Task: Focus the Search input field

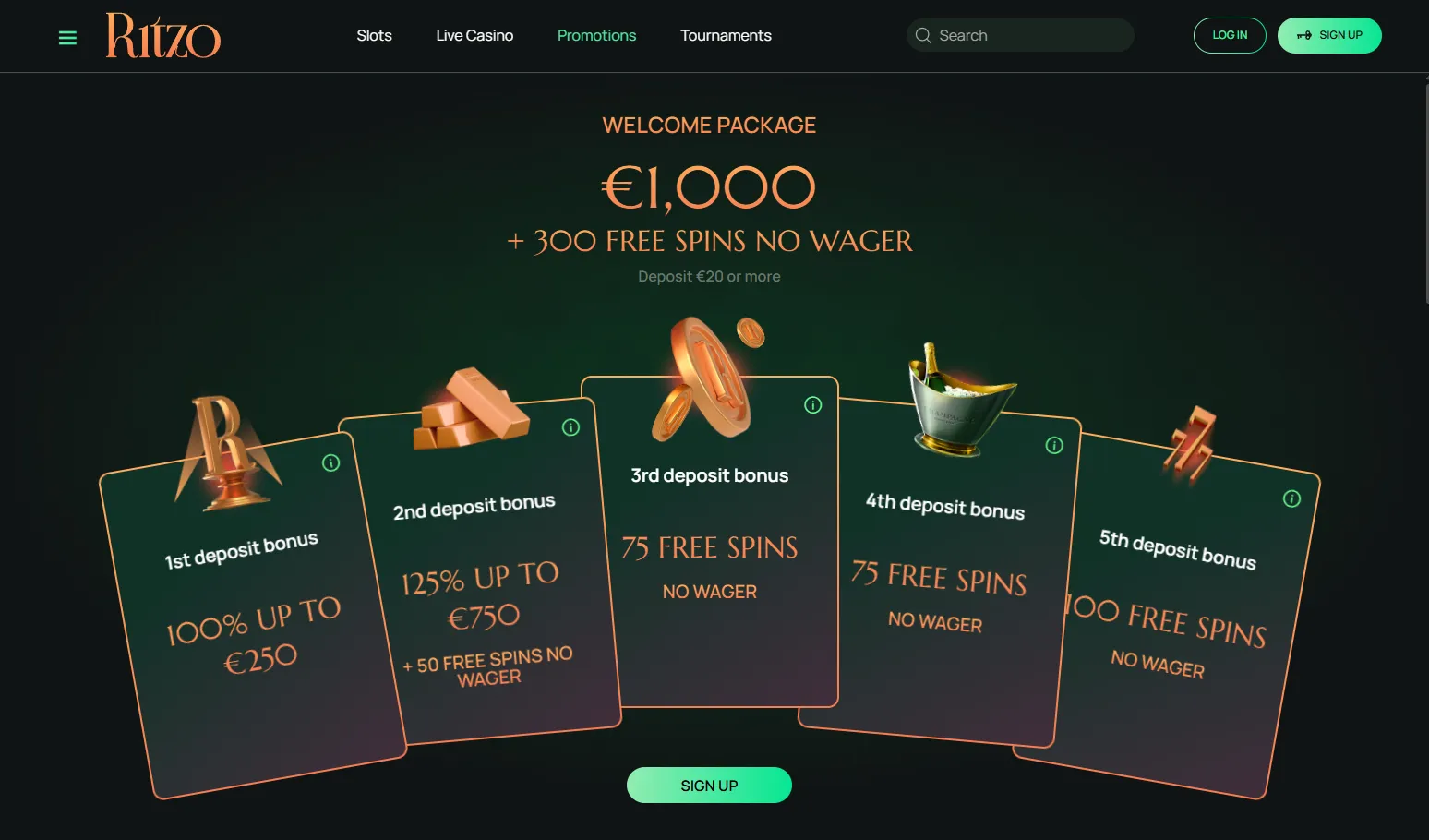Action: (1020, 35)
